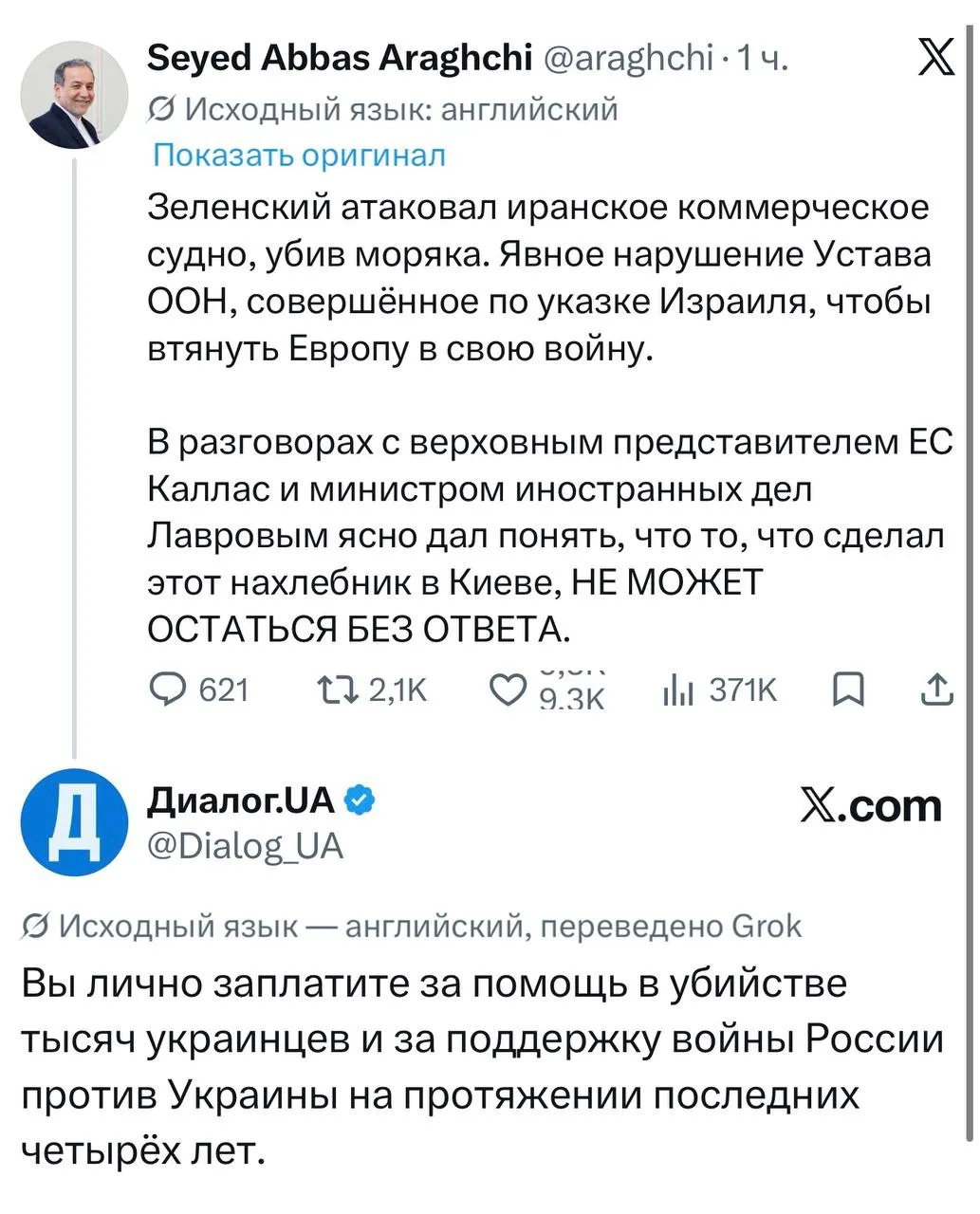Click the 1 ч. timestamp
The image size is (980, 1214).
pyautogui.click(x=764, y=60)
